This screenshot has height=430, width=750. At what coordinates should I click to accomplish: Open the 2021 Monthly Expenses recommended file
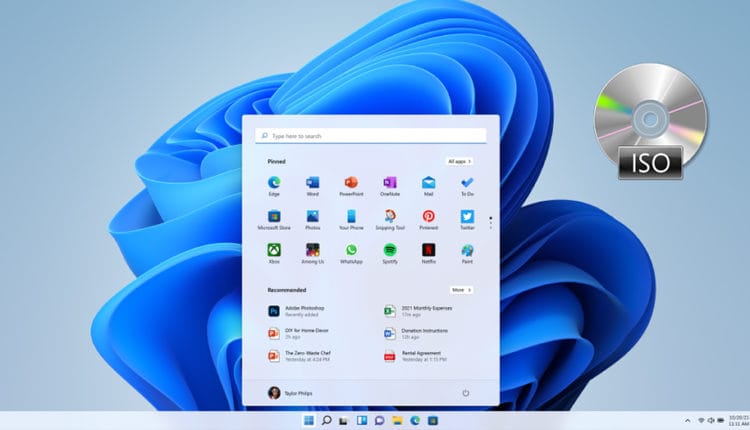coord(420,311)
